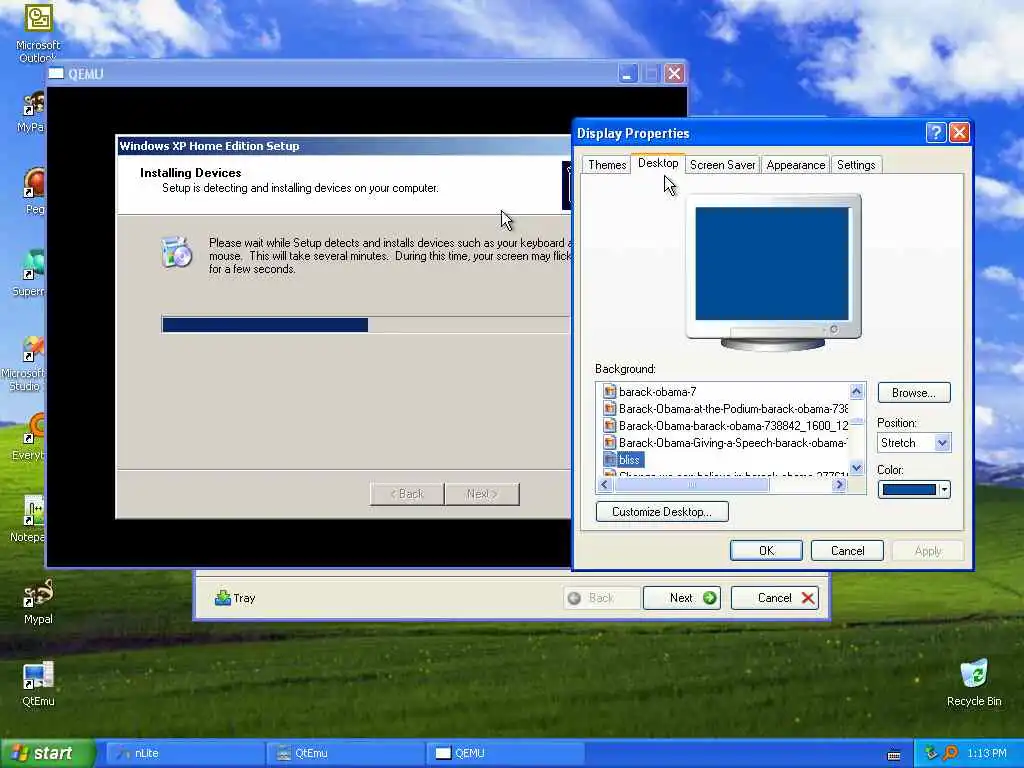Click the system tray icon beside the magnifier
The height and width of the screenshot is (768, 1024).
pyautogui.click(x=931, y=753)
